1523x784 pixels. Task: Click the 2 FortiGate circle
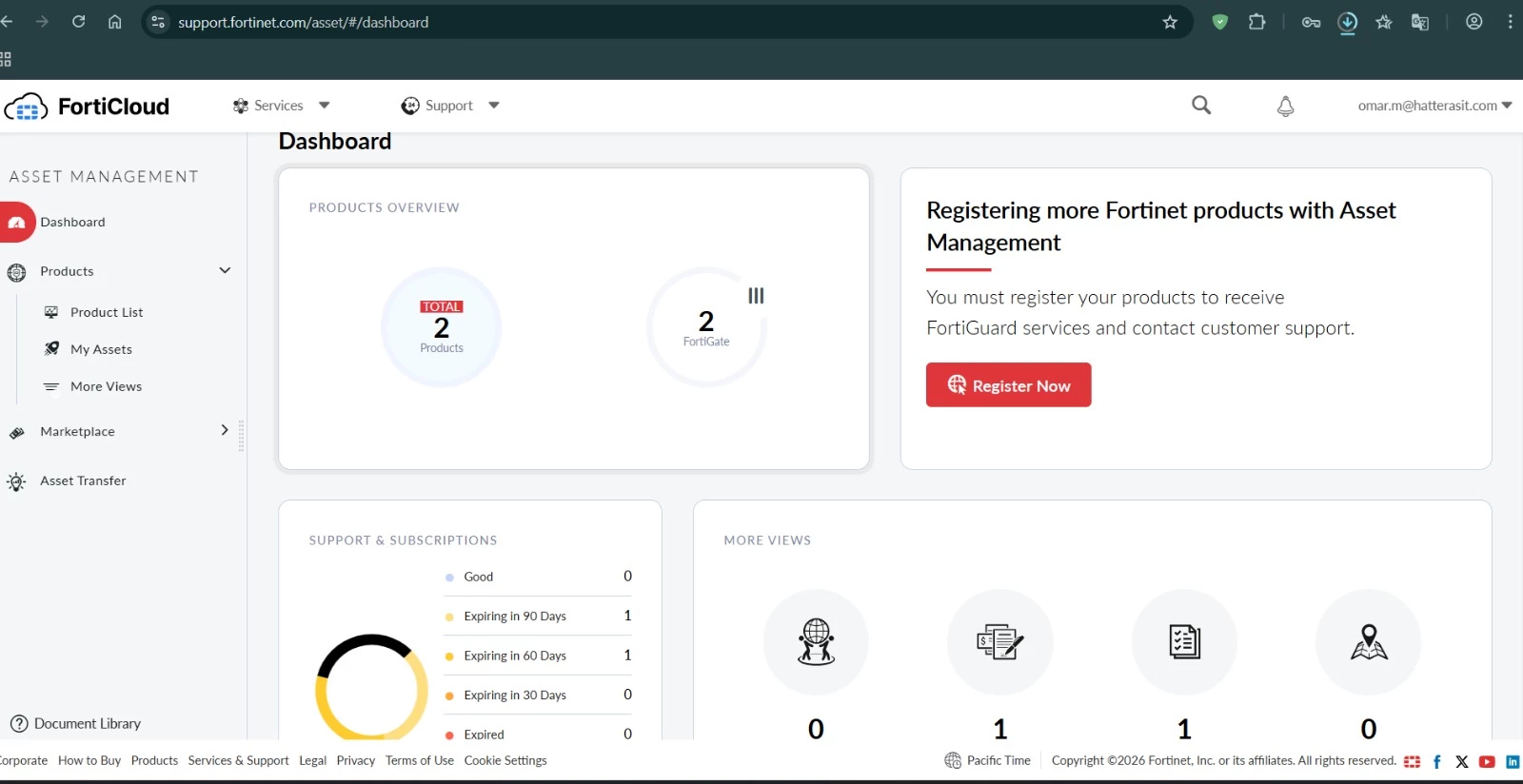pyautogui.click(x=706, y=327)
